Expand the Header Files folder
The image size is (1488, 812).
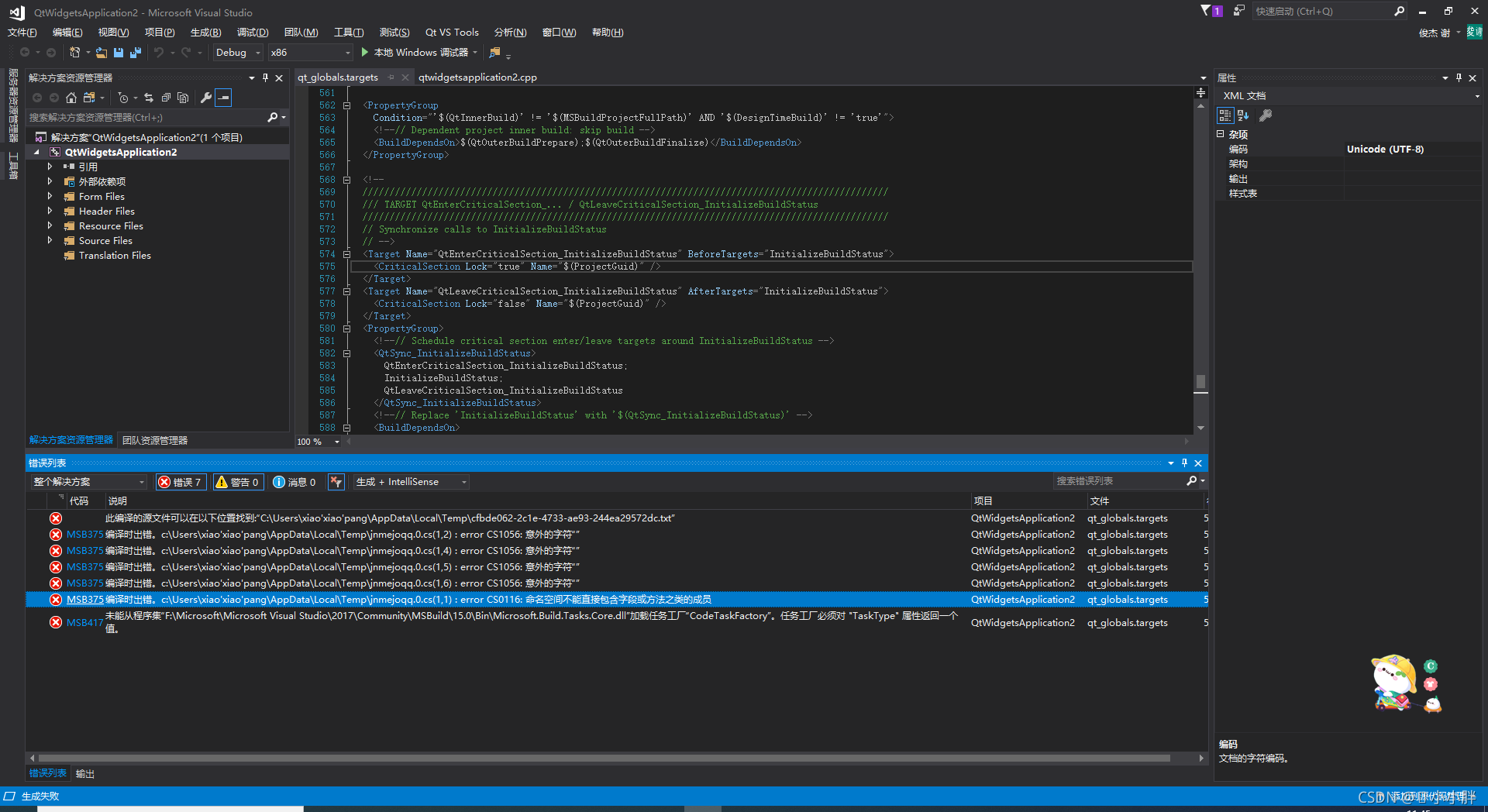pyautogui.click(x=50, y=211)
